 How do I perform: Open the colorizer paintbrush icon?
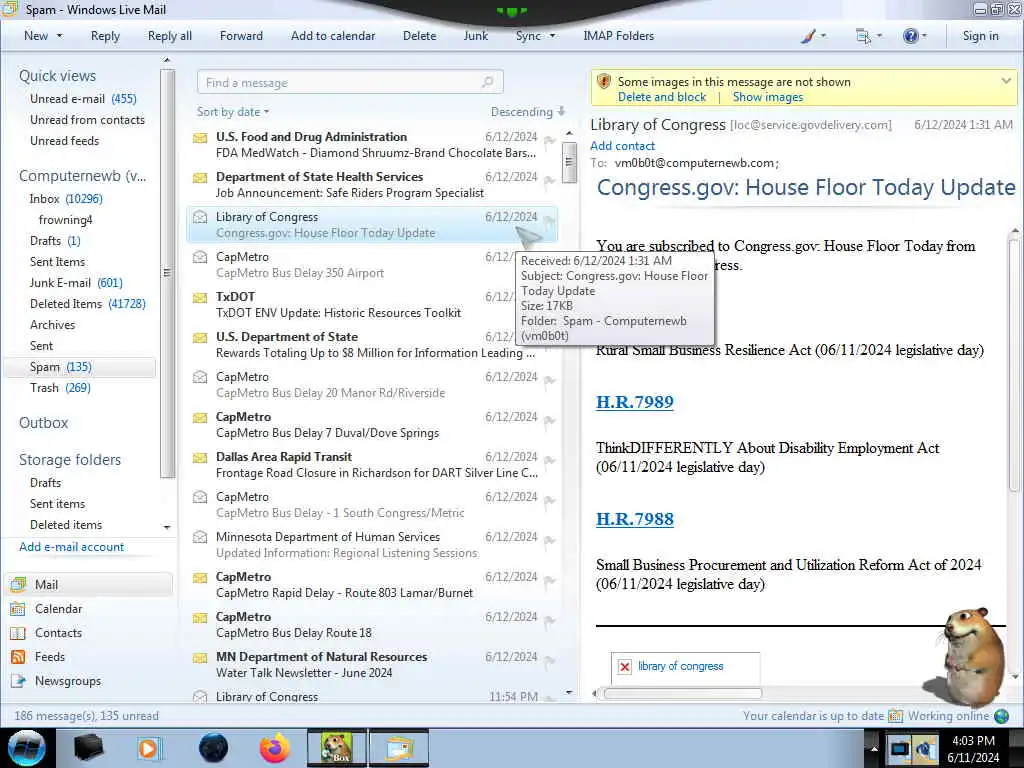(x=808, y=37)
